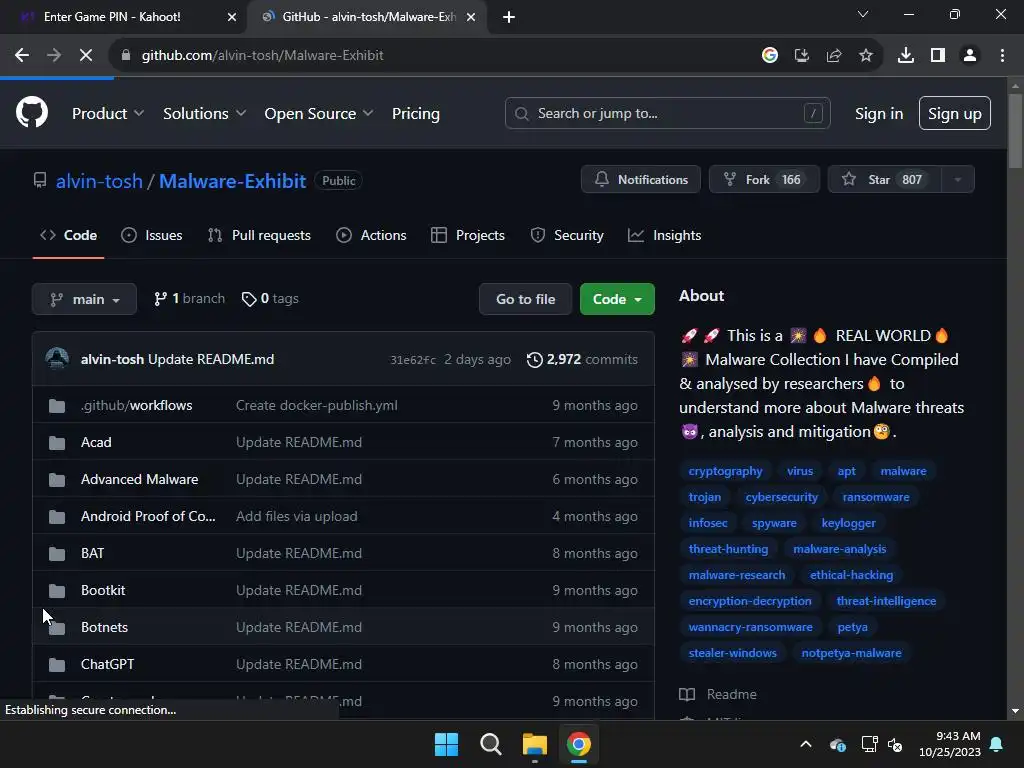This screenshot has height=768, width=1024.
Task: View site lock information icon
Action: (126, 56)
